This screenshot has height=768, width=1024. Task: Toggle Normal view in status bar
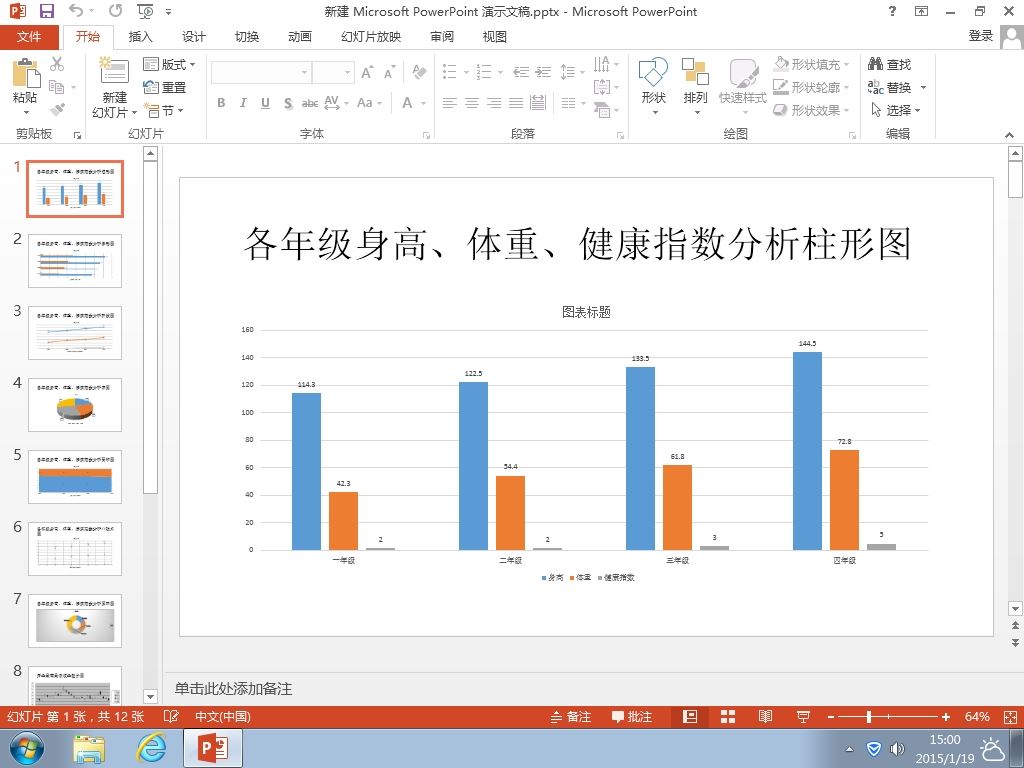690,717
